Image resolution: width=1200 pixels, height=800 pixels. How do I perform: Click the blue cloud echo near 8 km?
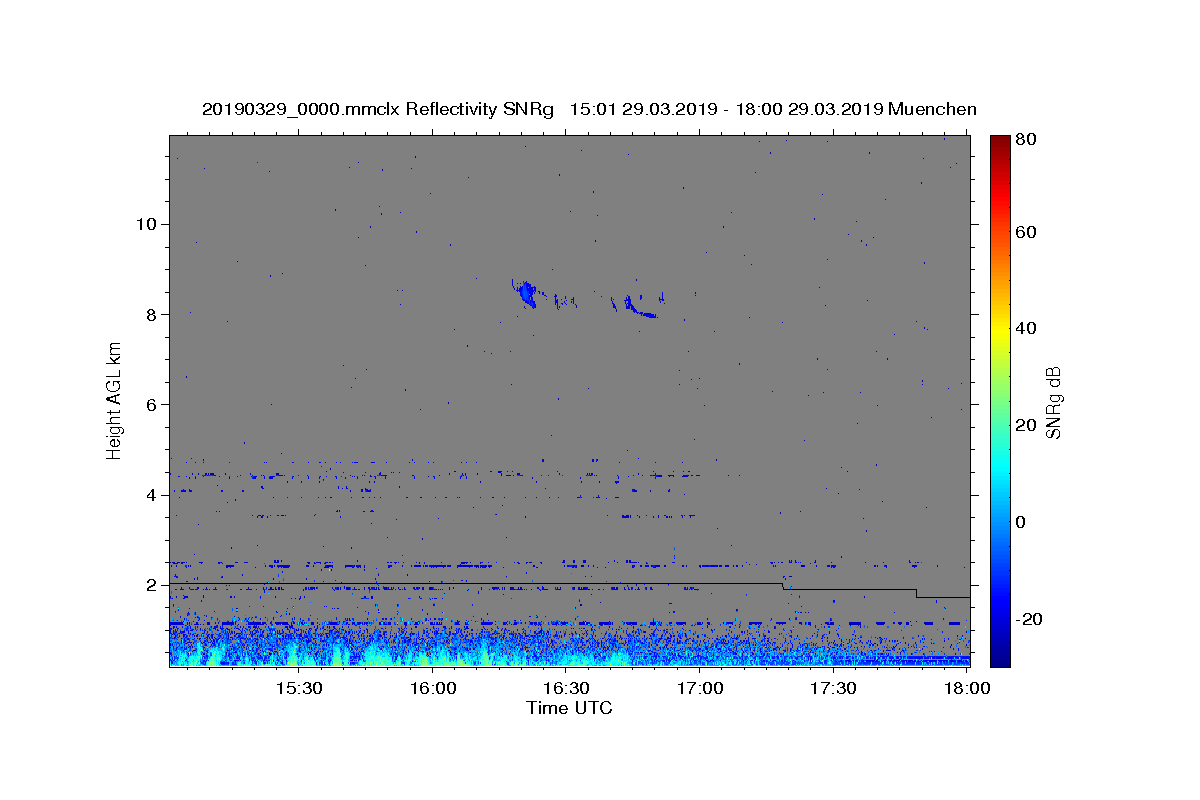pyautogui.click(x=525, y=294)
